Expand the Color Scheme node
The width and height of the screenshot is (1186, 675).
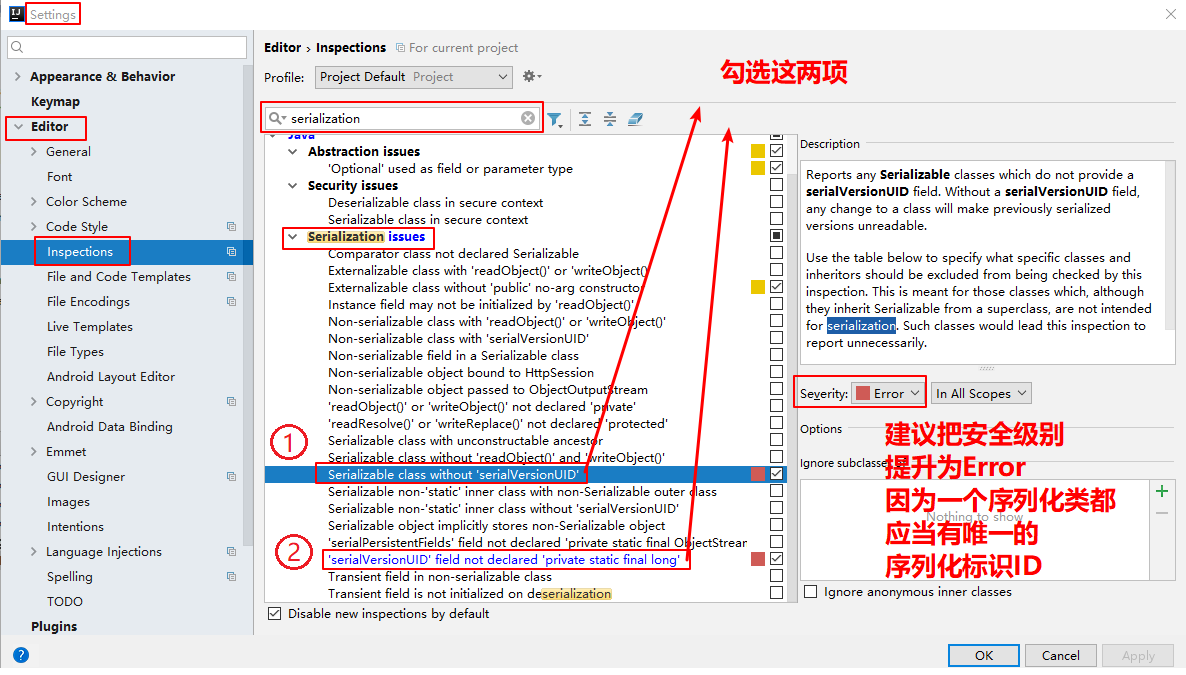click(x=33, y=201)
